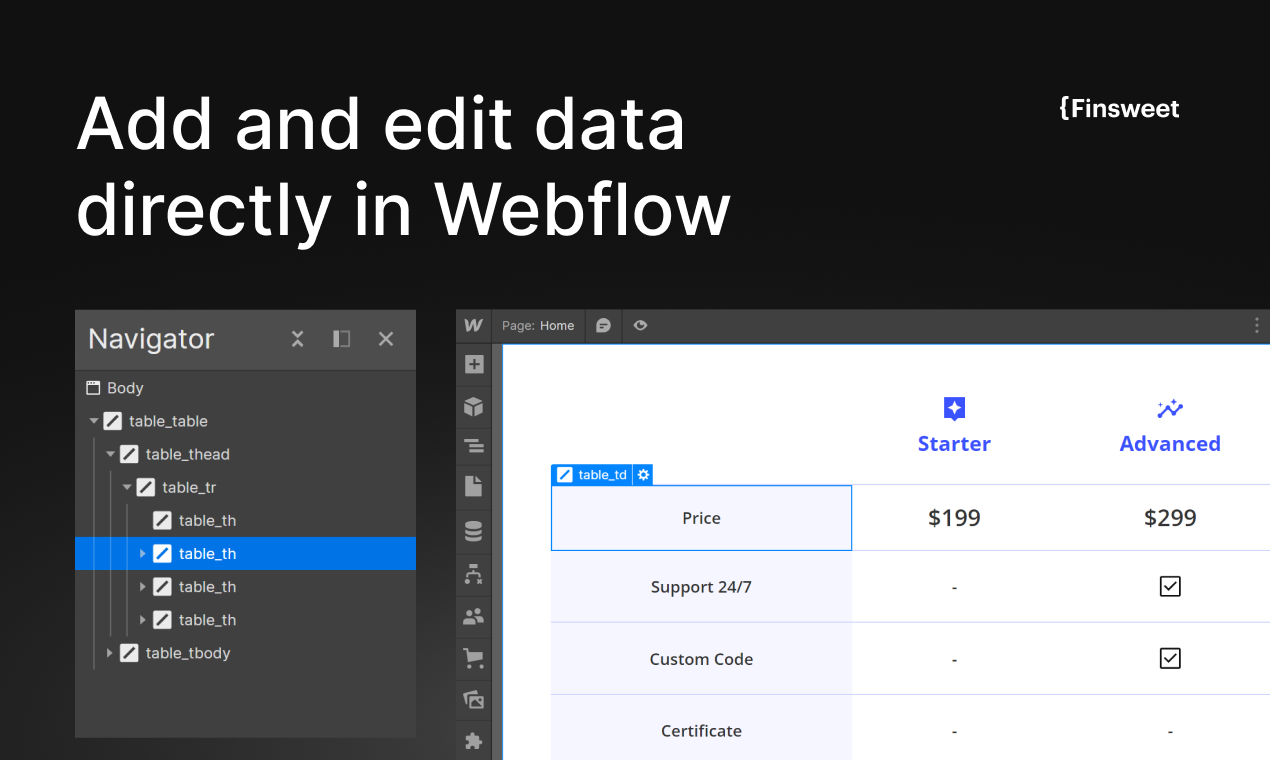This screenshot has height=760, width=1270.
Task: Open the Pages panel icon
Action: (x=474, y=487)
